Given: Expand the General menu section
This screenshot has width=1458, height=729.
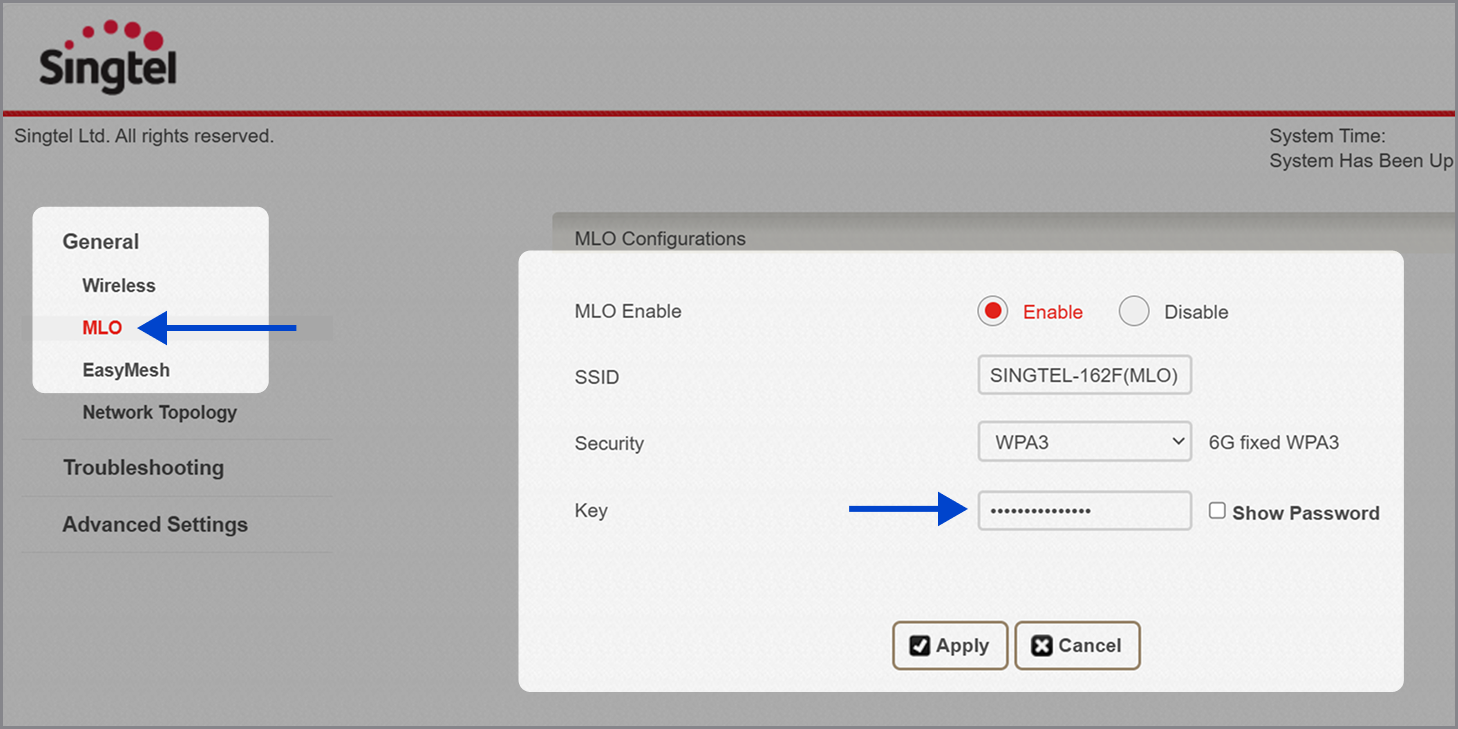Looking at the screenshot, I should coord(101,242).
